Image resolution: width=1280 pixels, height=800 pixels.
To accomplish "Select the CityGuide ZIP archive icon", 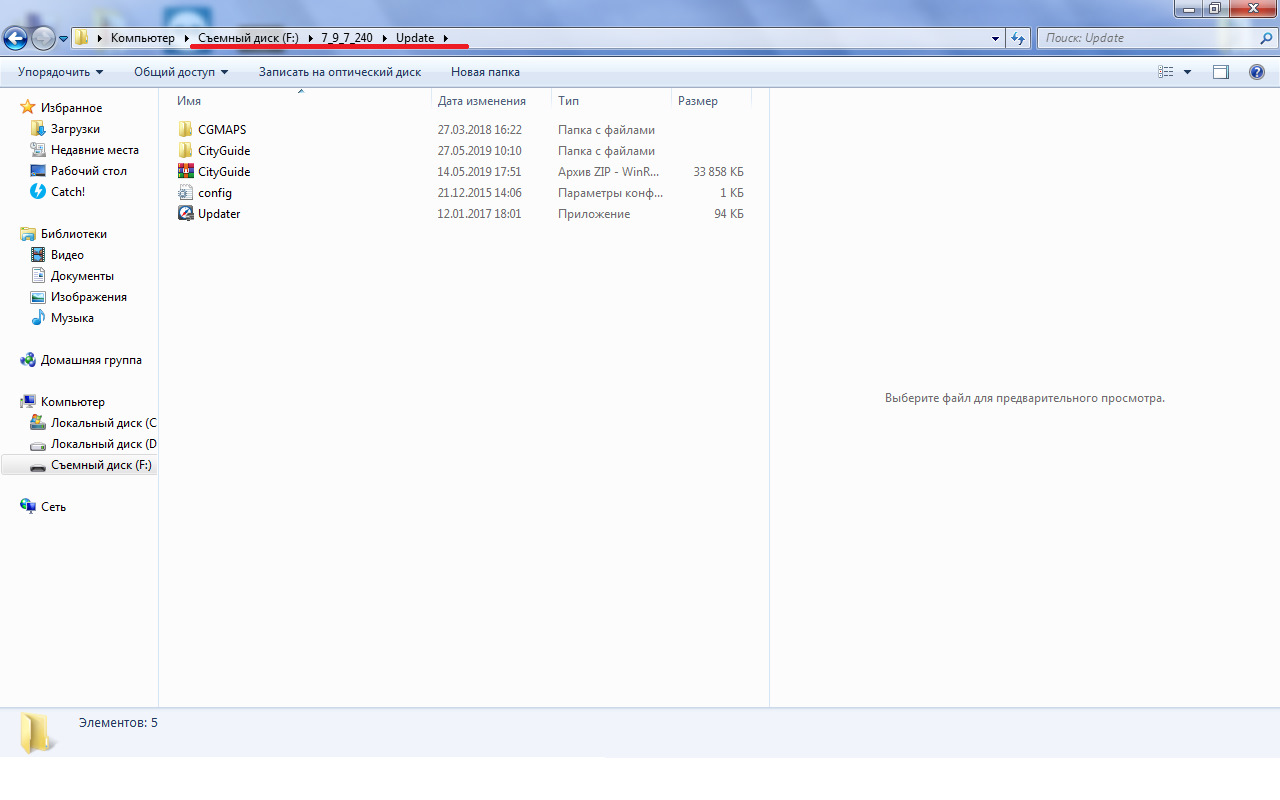I will pyautogui.click(x=186, y=172).
